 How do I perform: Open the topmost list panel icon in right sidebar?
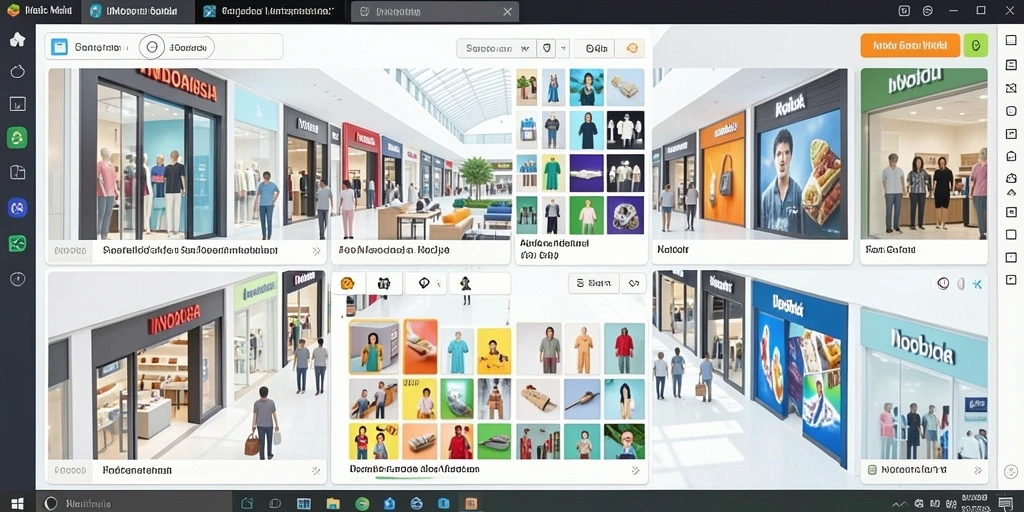coord(1011,41)
